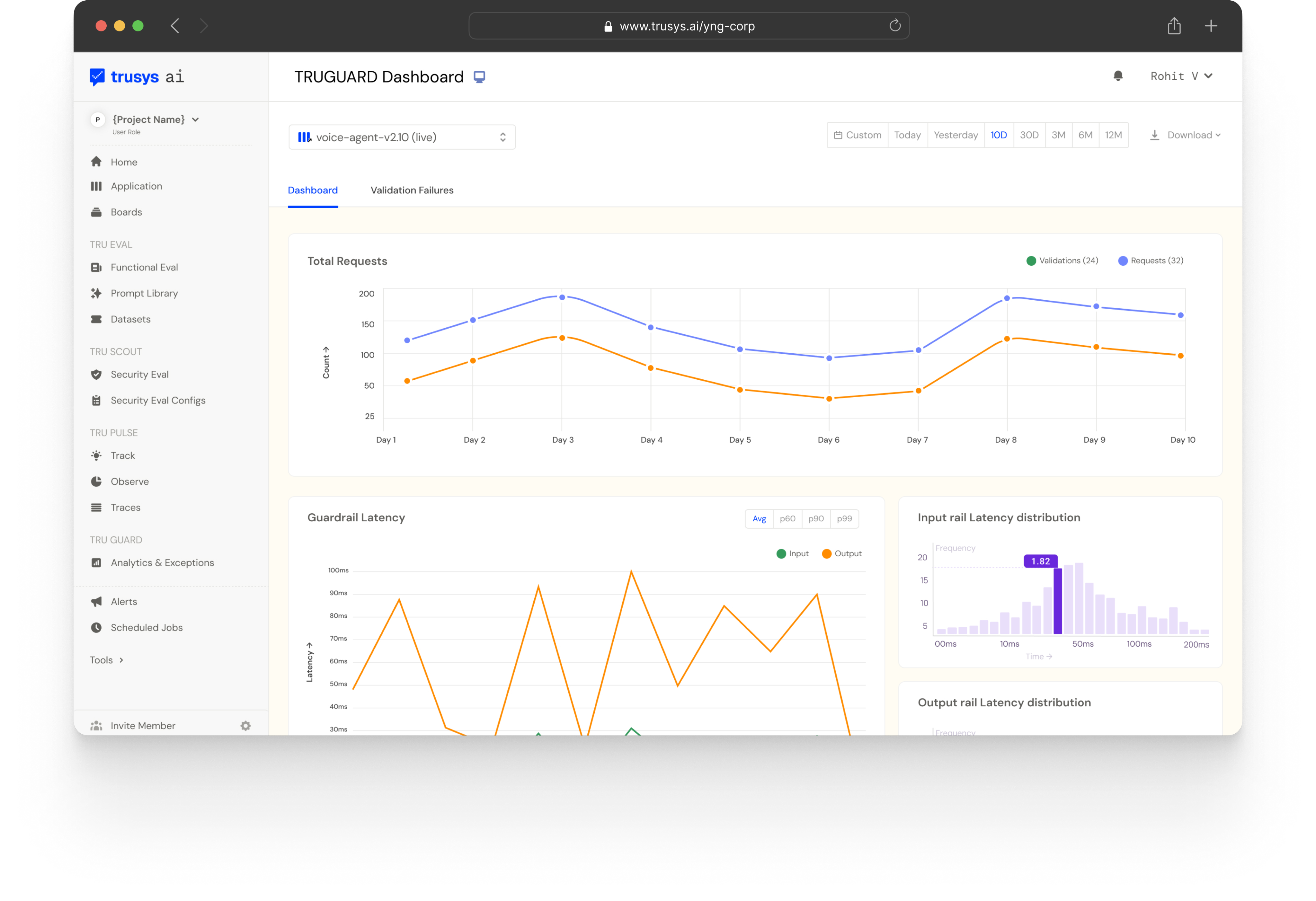The image size is (1316, 901).
Task: Switch to the Validation Failures tab
Action: (x=412, y=190)
